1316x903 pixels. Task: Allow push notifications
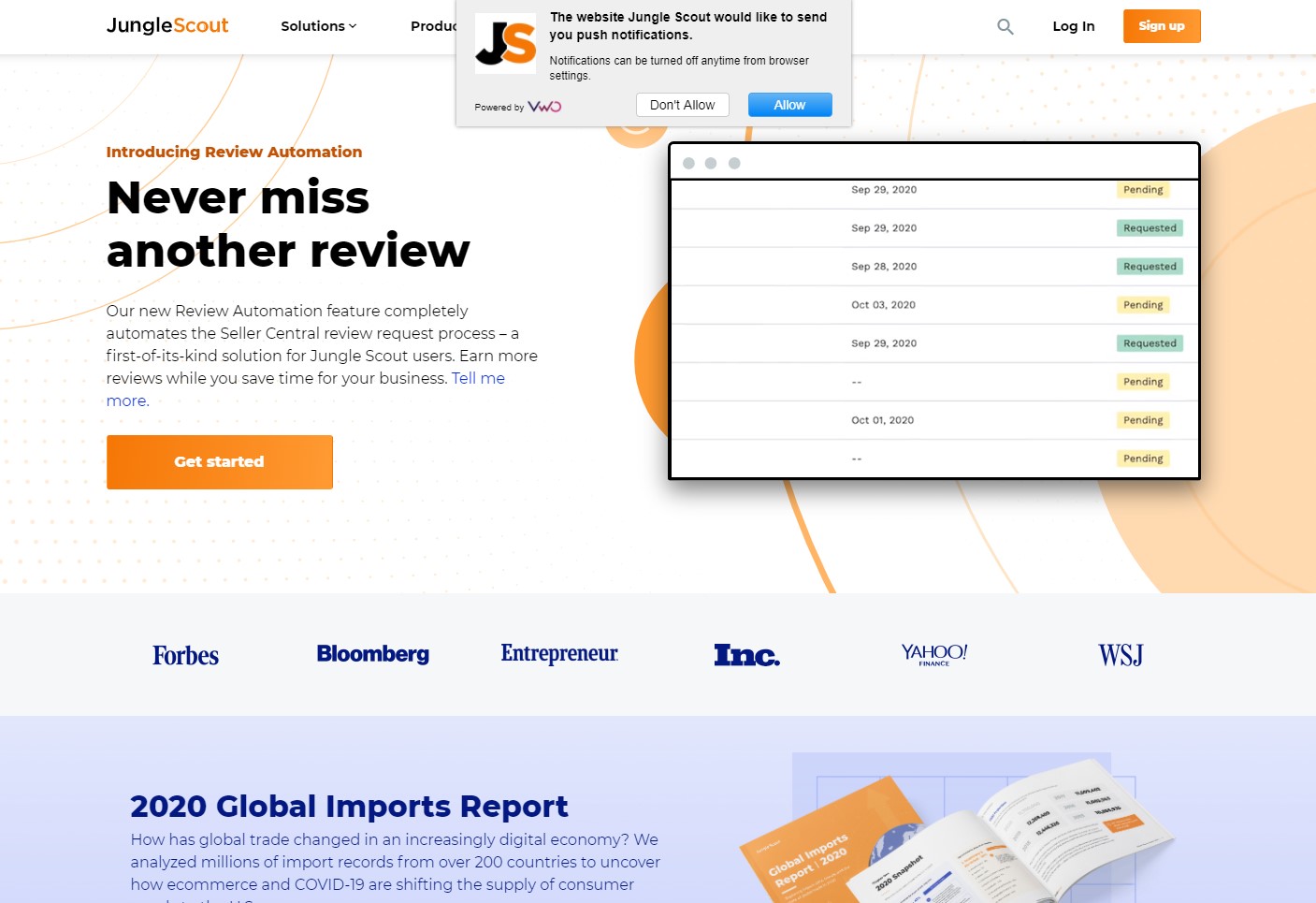(789, 105)
